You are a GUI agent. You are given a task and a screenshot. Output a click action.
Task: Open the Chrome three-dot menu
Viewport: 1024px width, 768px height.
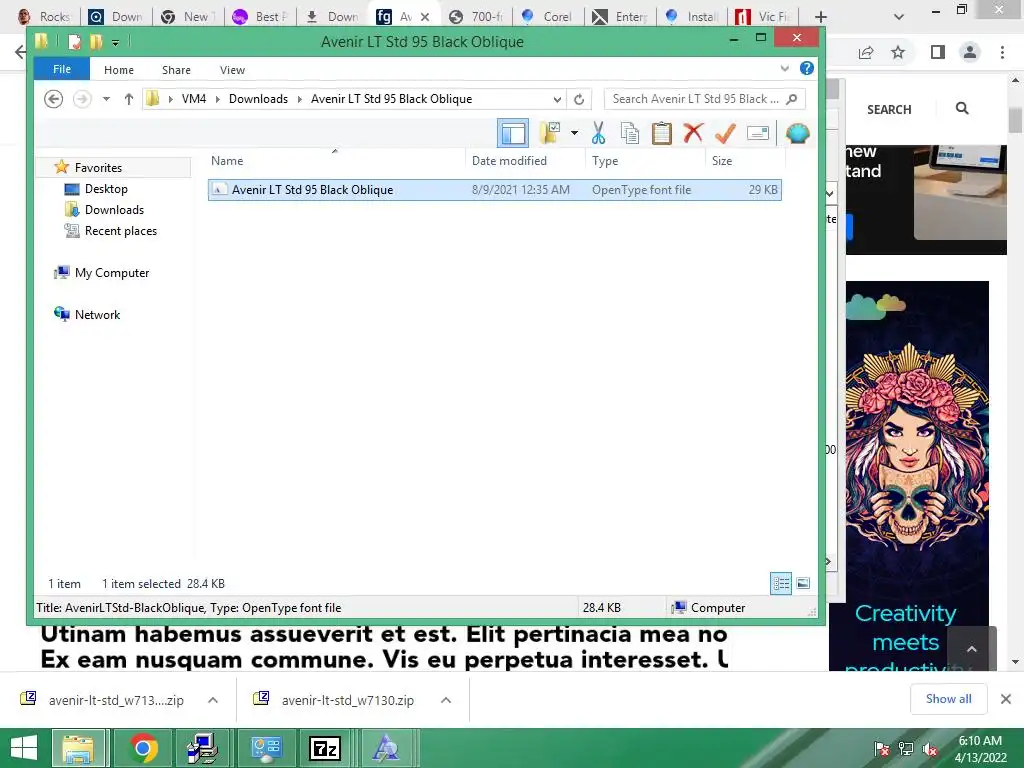click(x=1002, y=53)
